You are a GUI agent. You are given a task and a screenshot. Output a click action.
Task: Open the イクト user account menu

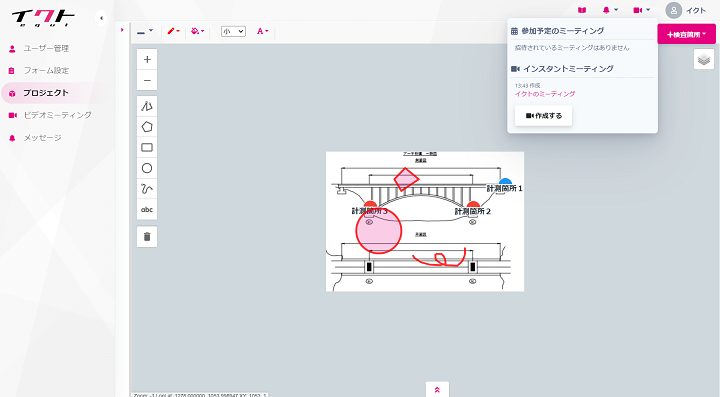point(686,11)
